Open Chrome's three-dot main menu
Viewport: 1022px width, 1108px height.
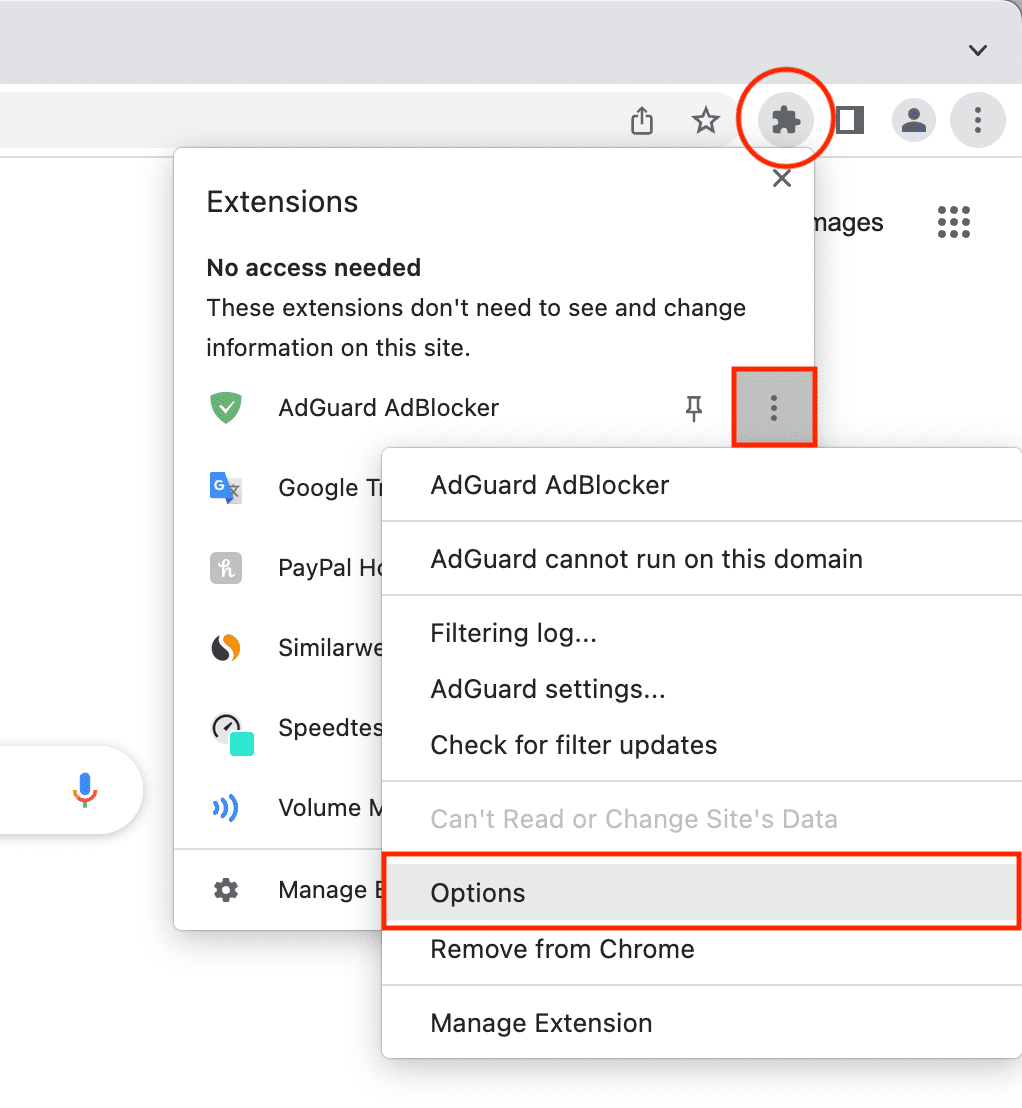coord(977,120)
